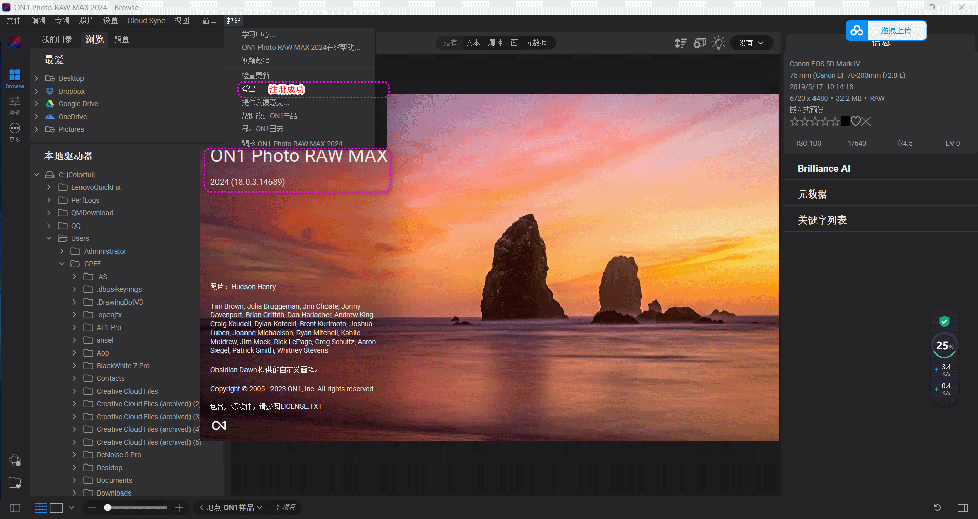Screen dimensions: 978x519
Task: Click the ON1 logo icon above Browse
Action: pyautogui.click(x=14, y=42)
